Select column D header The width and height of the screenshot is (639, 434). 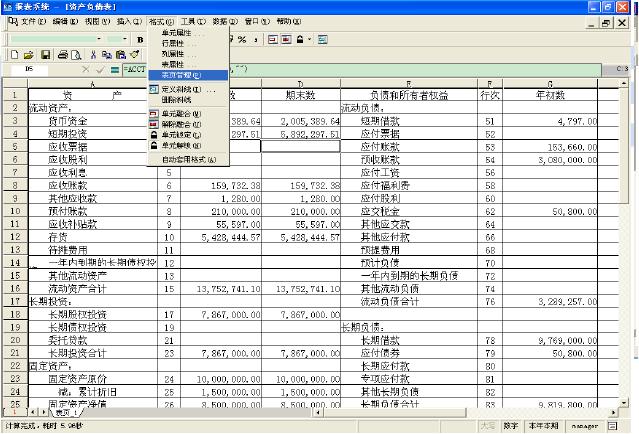[300, 84]
